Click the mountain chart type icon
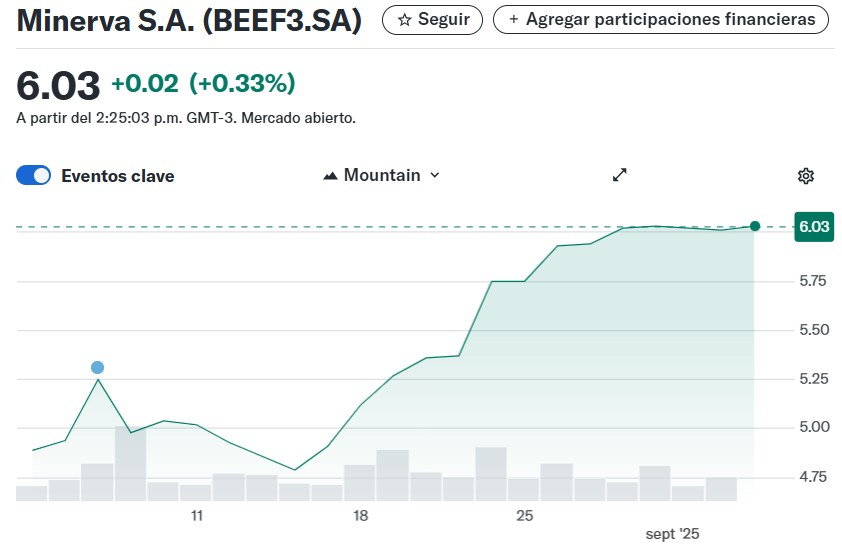 (x=330, y=176)
